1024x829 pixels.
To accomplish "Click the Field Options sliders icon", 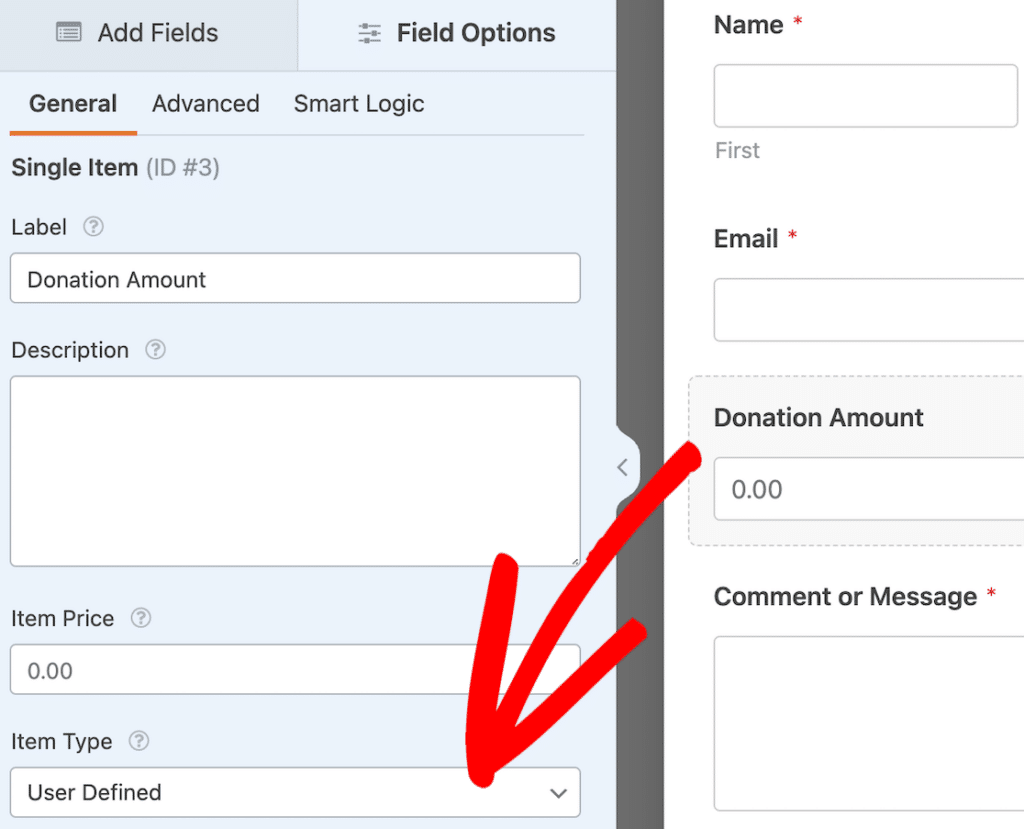I will pyautogui.click(x=370, y=32).
